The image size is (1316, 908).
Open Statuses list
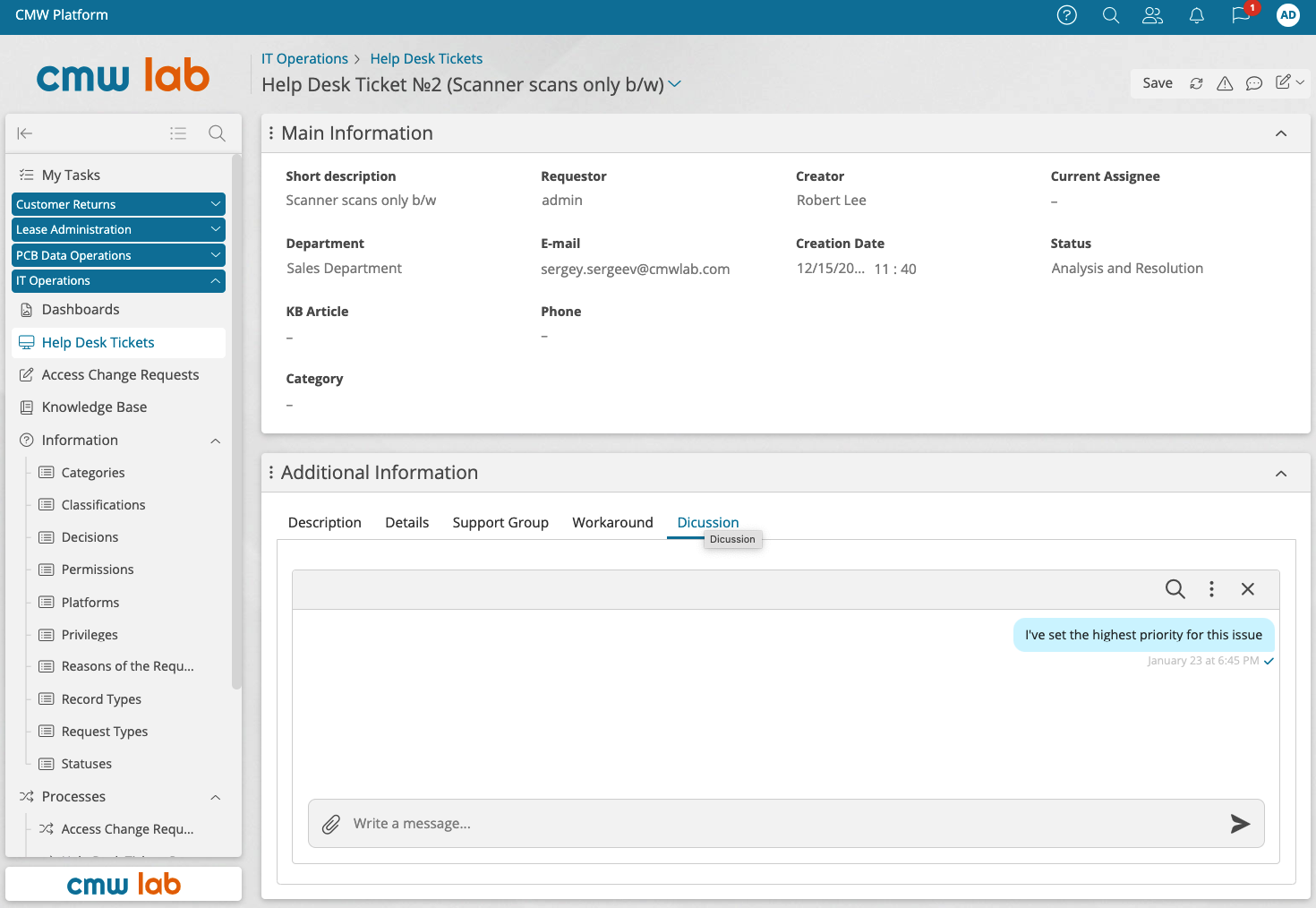click(x=87, y=764)
